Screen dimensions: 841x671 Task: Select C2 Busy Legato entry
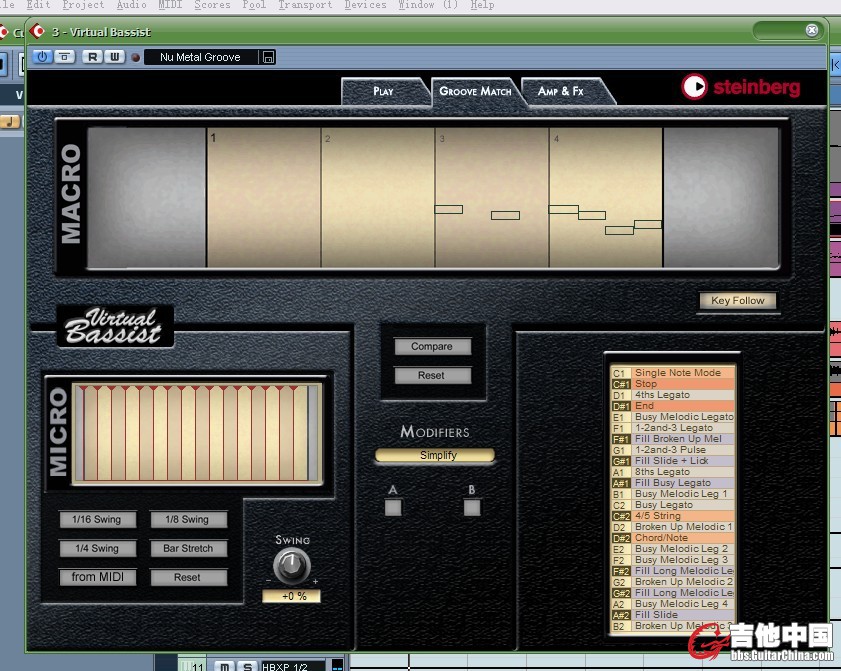pos(673,505)
